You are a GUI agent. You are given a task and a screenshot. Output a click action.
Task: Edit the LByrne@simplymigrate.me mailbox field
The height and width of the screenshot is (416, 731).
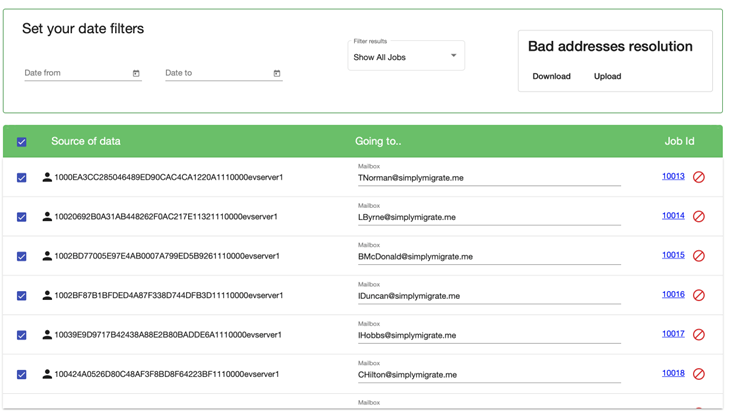click(488, 217)
